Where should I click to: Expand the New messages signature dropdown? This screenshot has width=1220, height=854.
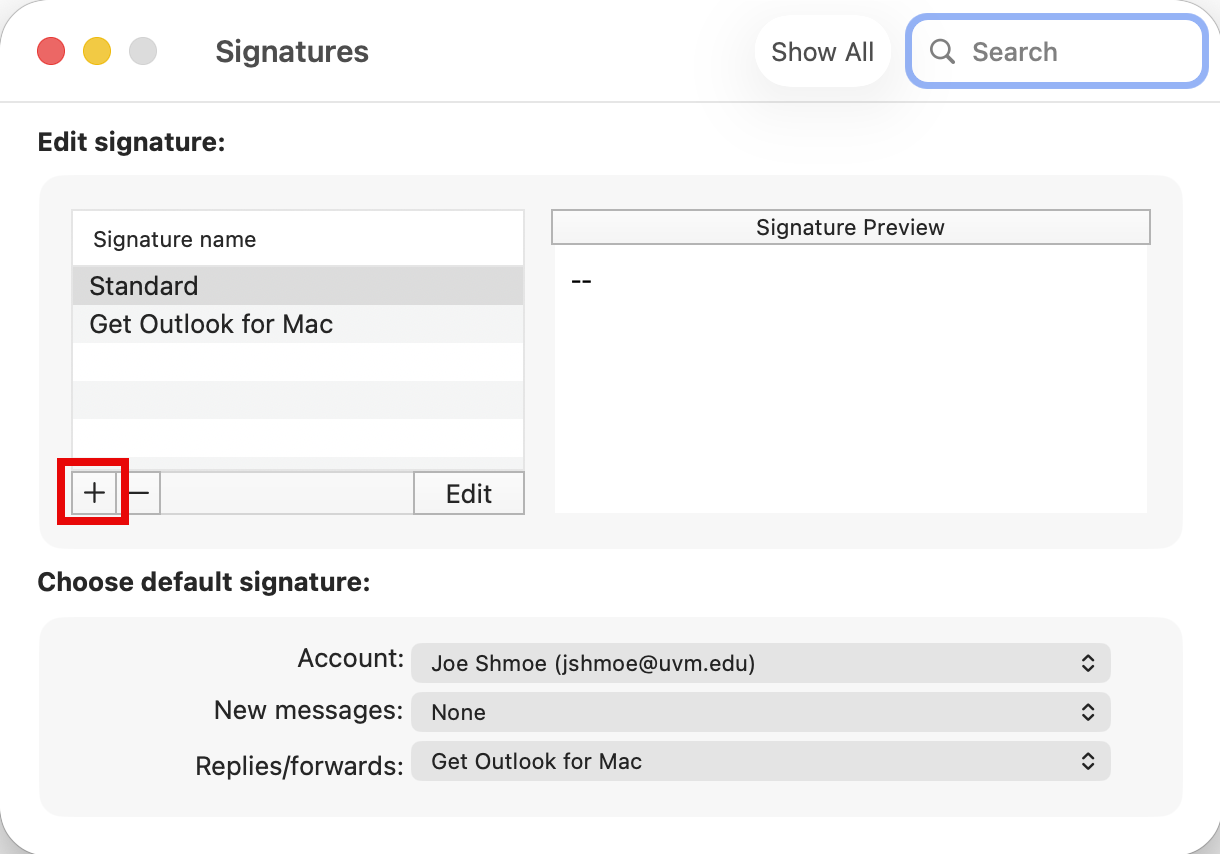(x=760, y=712)
